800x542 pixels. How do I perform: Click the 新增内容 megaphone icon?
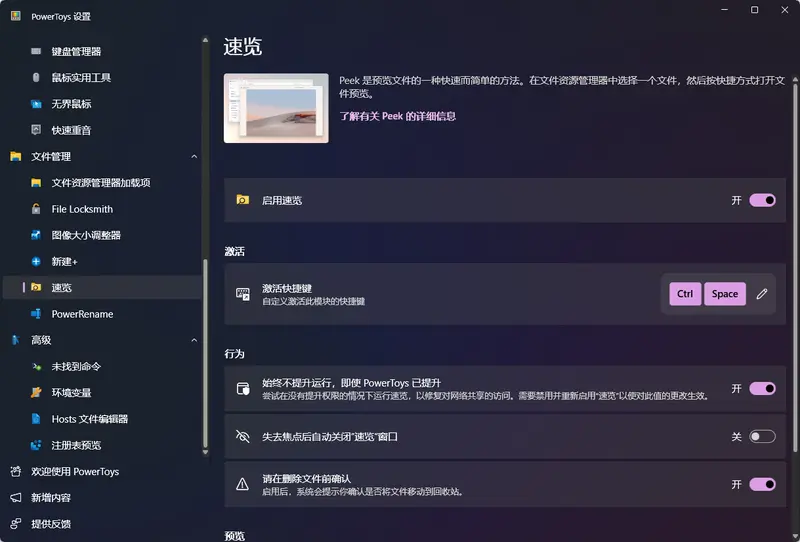tap(16, 498)
